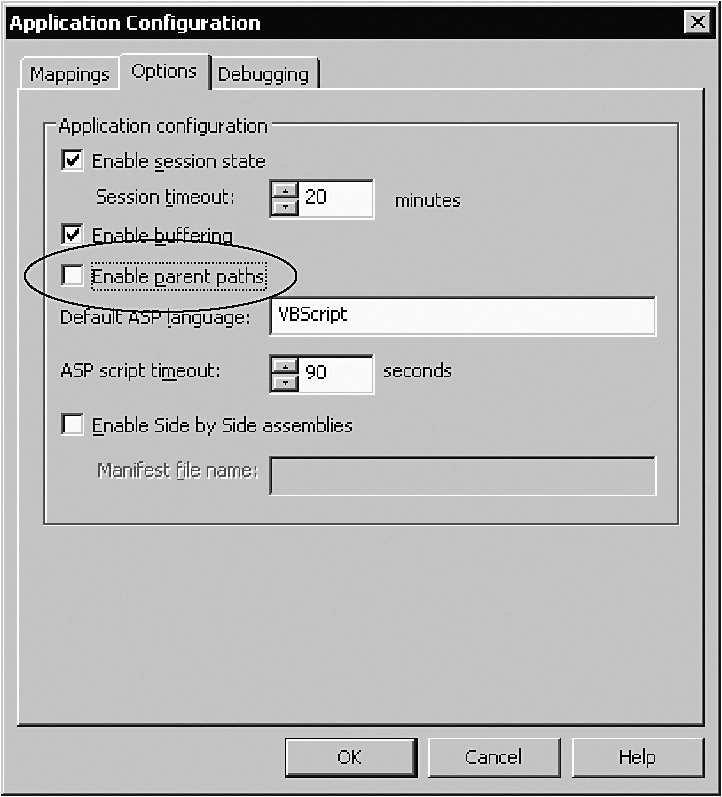Decrease session timeout with down arrow
This screenshot has width=722, height=797.
coord(285,207)
